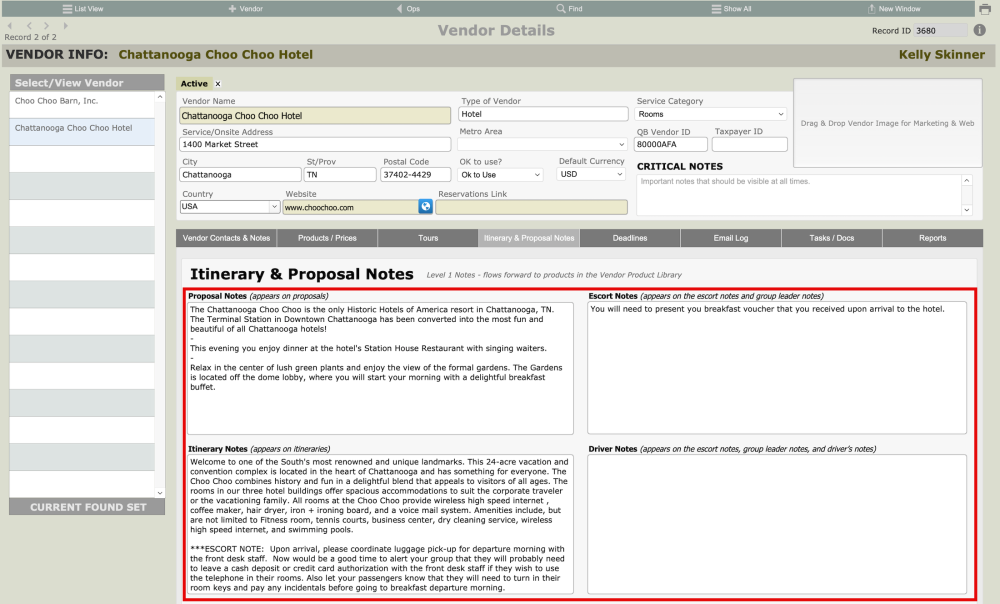Click the vendor image drop area
Image resolution: width=1000 pixels, height=604 pixels.
pos(887,123)
